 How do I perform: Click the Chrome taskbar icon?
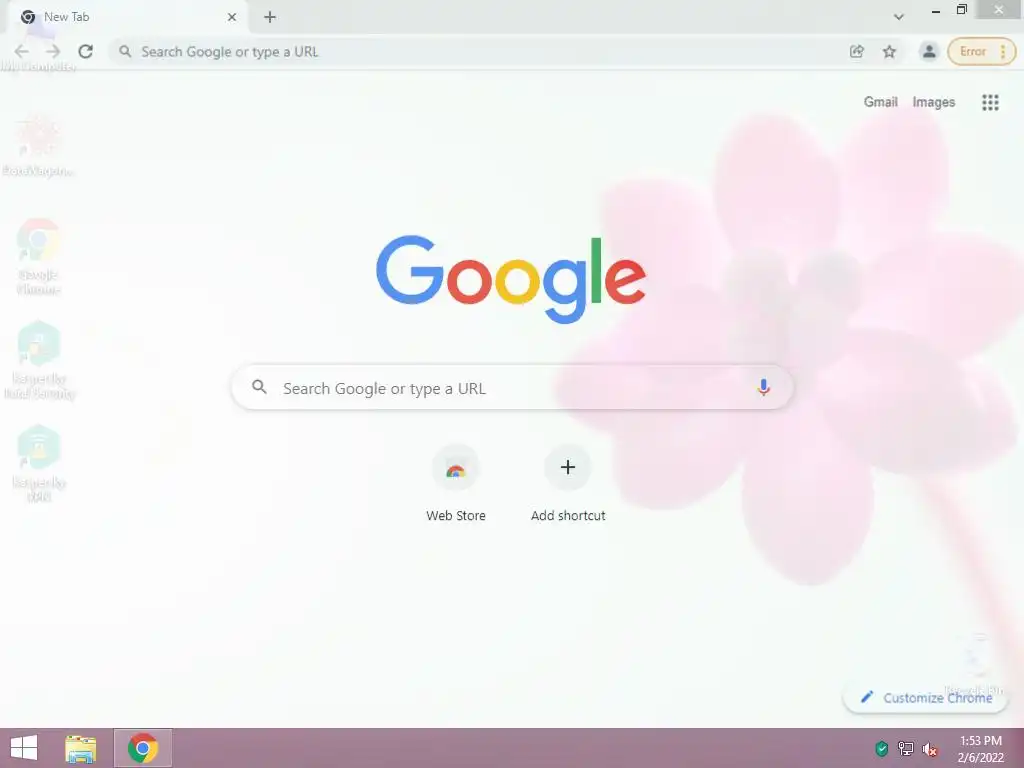pos(142,748)
